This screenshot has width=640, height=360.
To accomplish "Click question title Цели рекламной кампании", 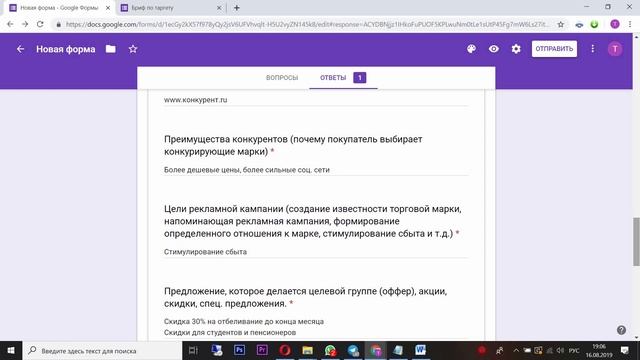I will coord(313,221).
